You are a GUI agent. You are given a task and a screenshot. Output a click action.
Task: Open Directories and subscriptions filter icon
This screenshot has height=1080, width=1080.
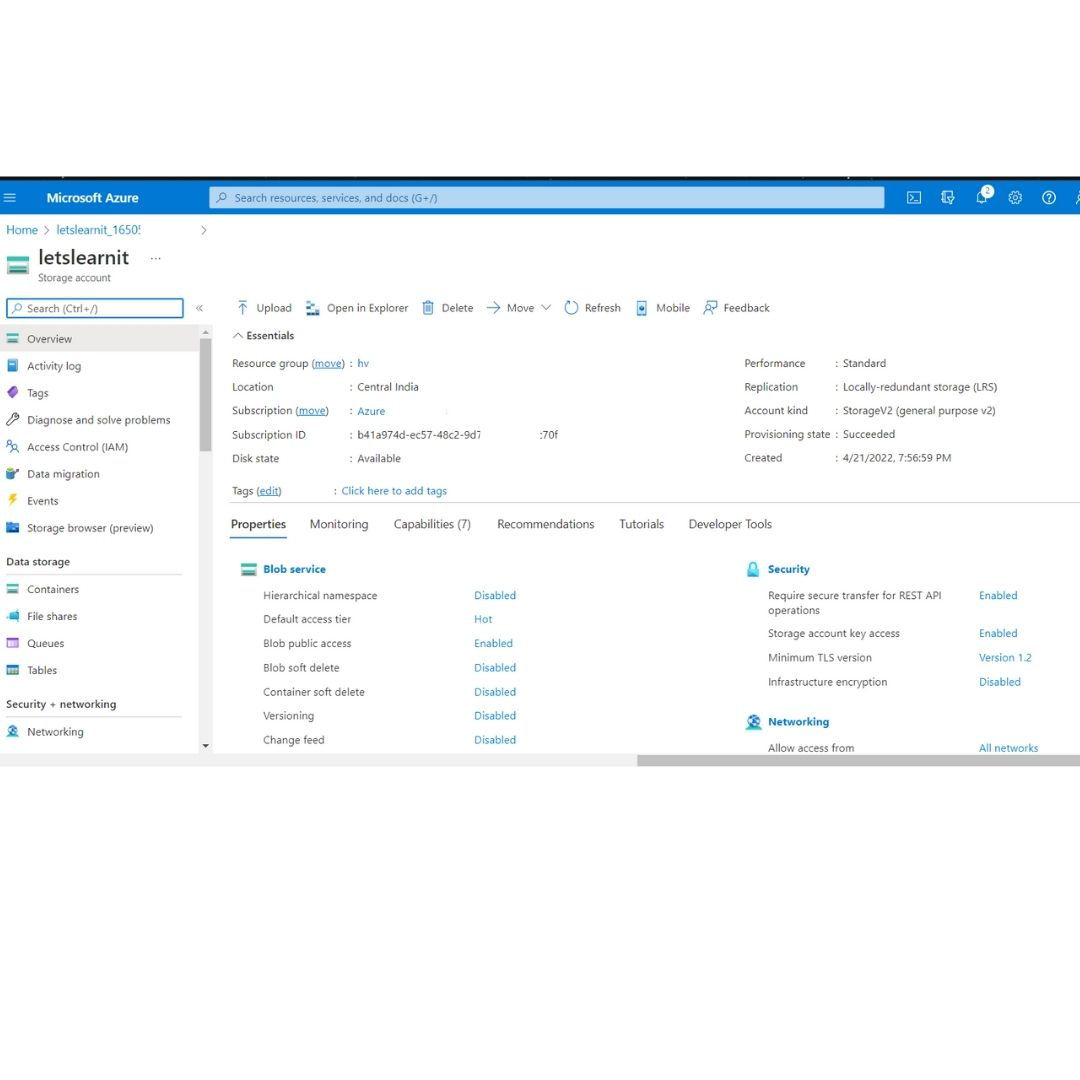point(948,198)
